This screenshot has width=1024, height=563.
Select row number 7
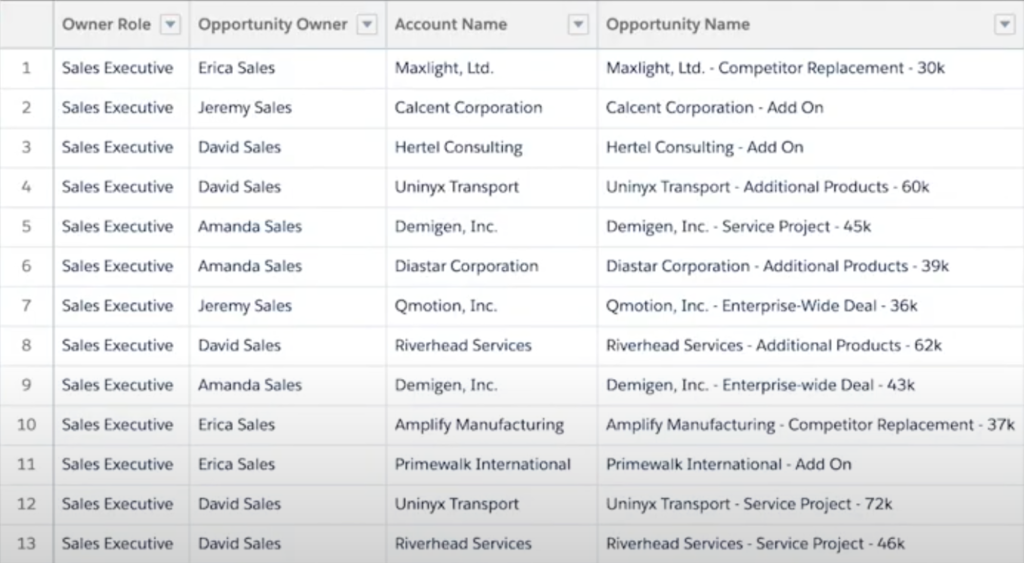[26, 306]
